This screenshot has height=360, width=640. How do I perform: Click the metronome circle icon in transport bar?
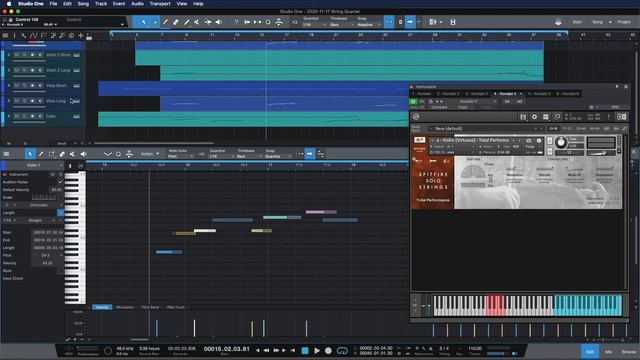coord(108,351)
